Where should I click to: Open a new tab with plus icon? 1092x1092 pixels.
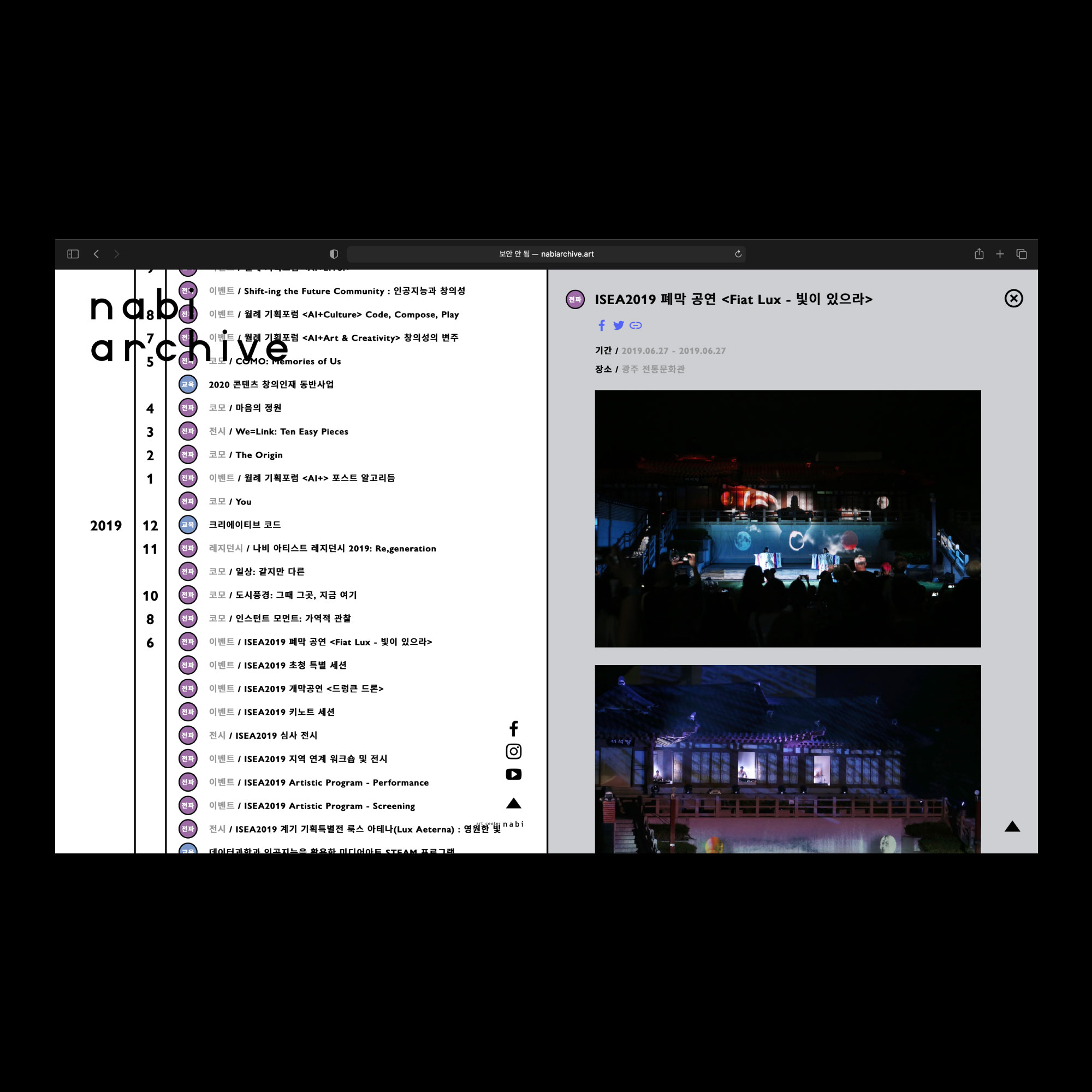coord(1000,254)
